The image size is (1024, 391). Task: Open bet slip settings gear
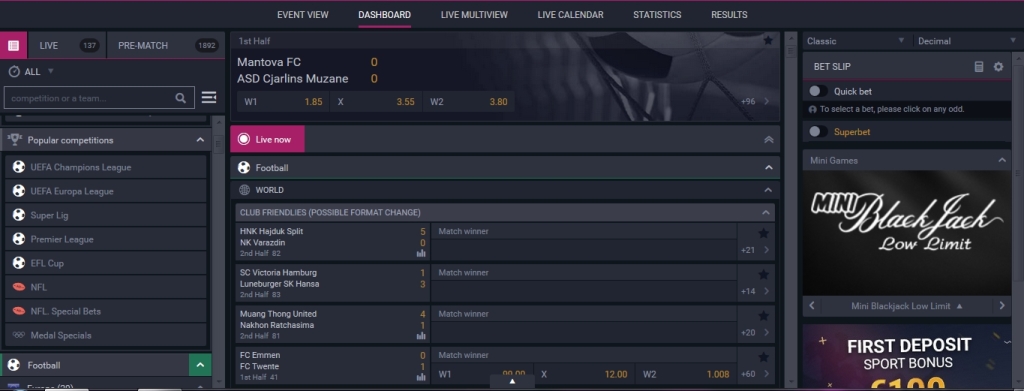pyautogui.click(x=998, y=67)
